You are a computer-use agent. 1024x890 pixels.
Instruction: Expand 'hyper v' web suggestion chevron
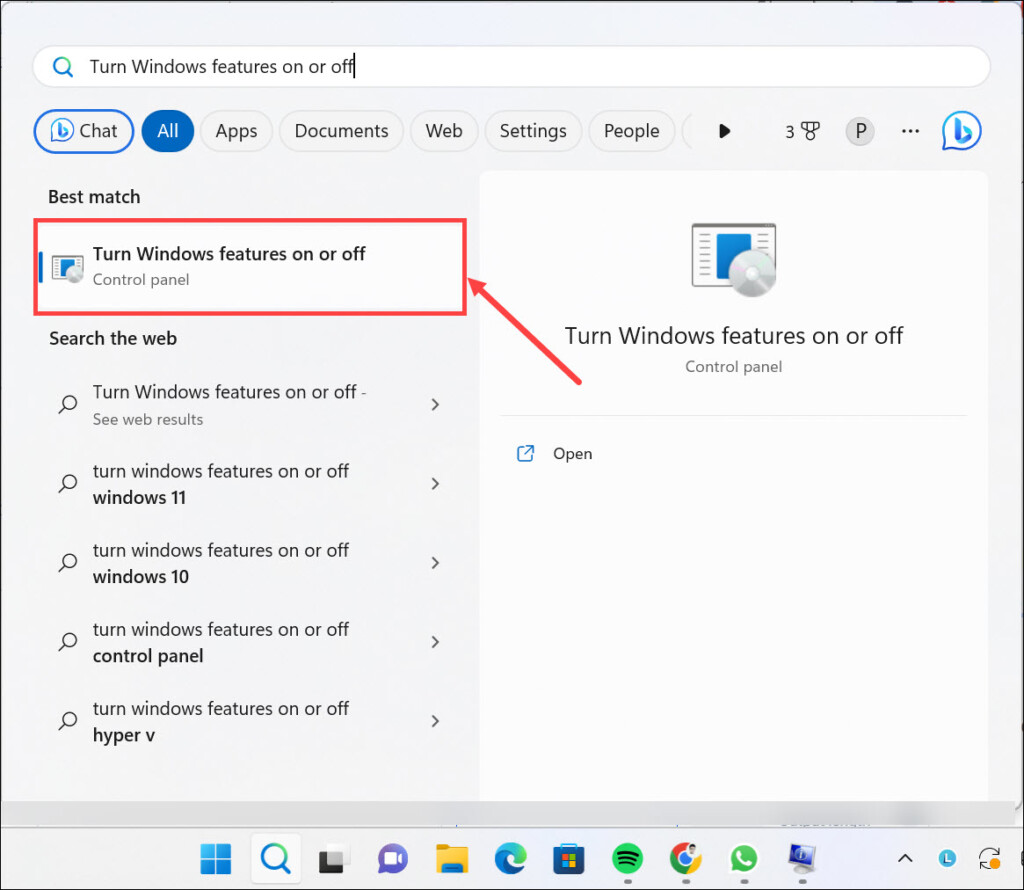(x=435, y=721)
